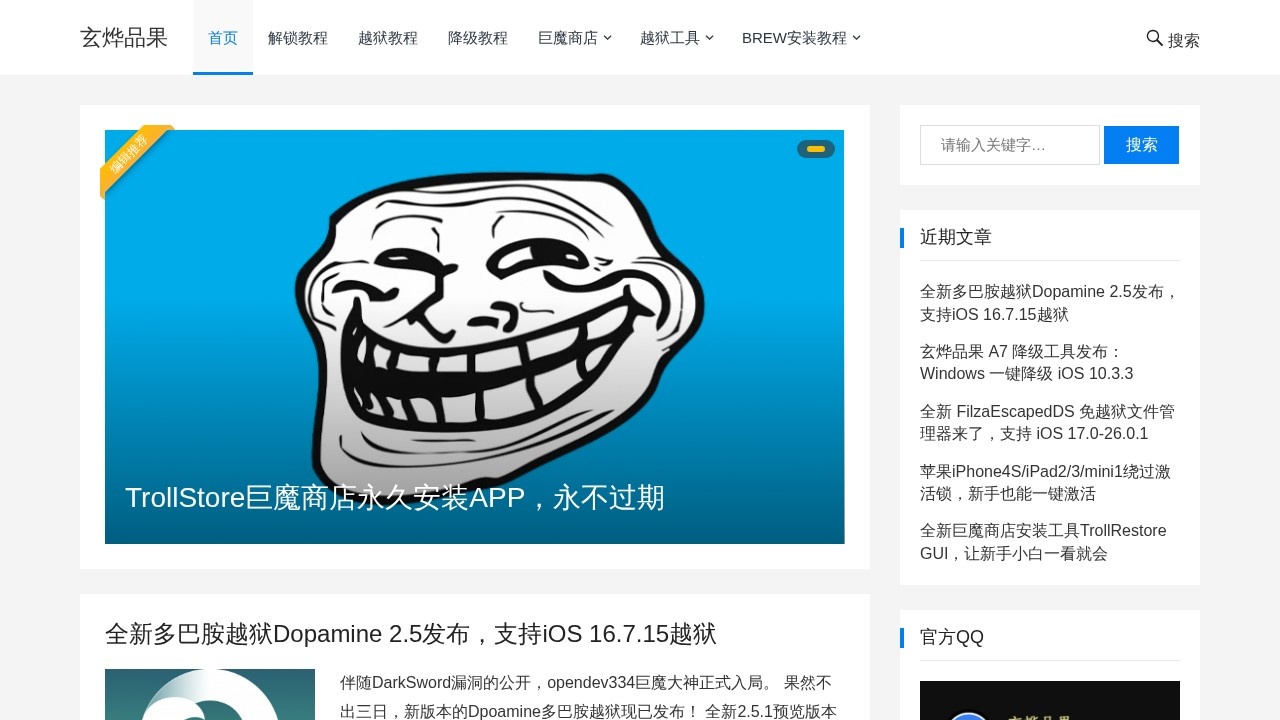Open recent post TrollRestore GUI 安装工具
The height and width of the screenshot is (720, 1280).
coord(1043,542)
